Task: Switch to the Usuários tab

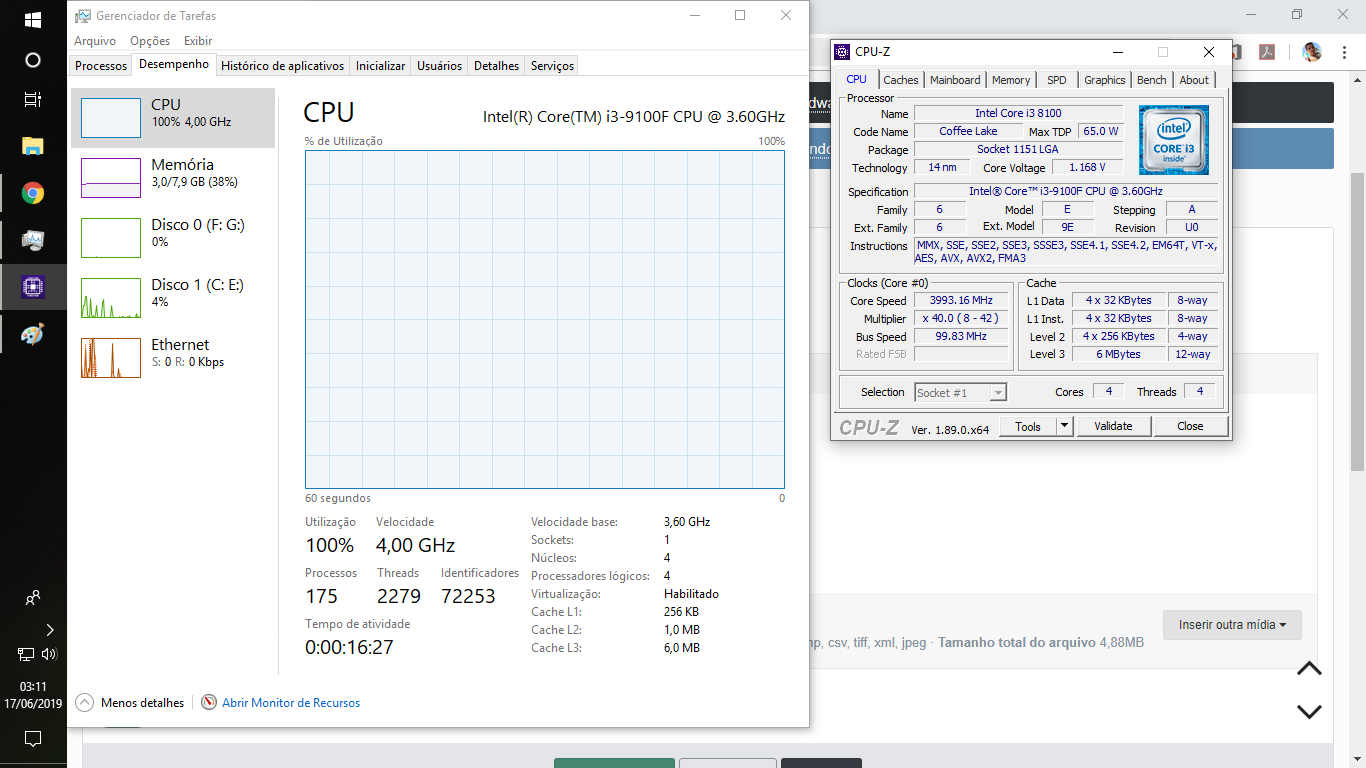Action: [439, 66]
